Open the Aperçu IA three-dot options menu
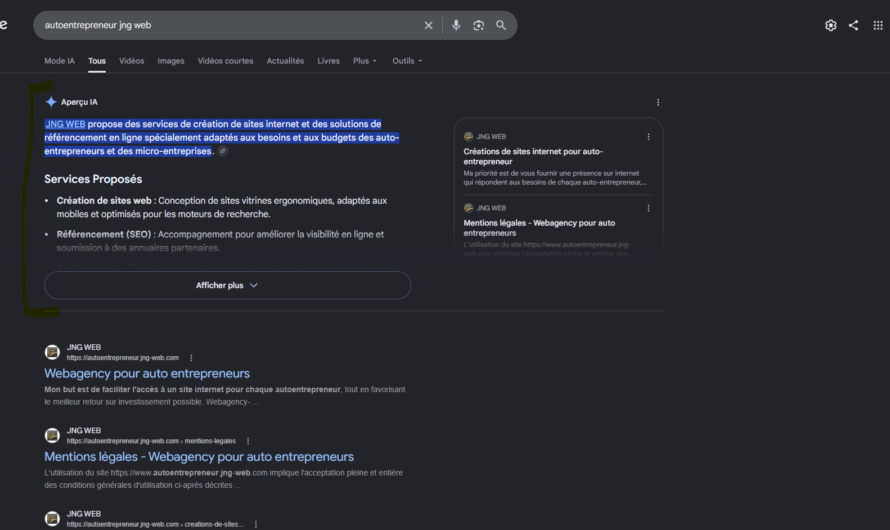The image size is (890, 530). [658, 102]
